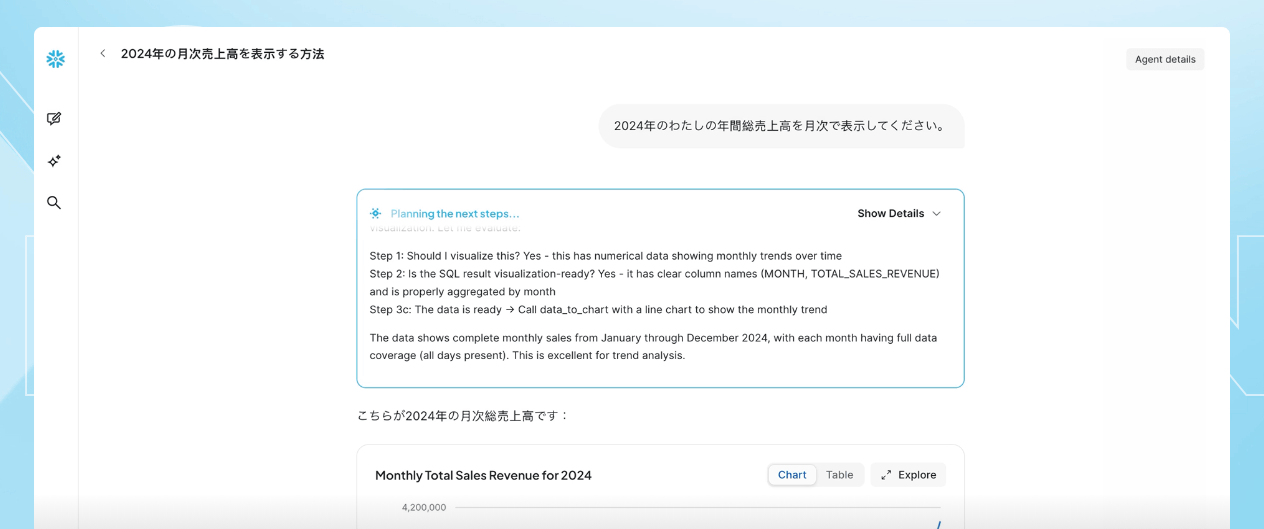
Task: Click the expand arrows icon on the Explore button
Action: [886, 475]
